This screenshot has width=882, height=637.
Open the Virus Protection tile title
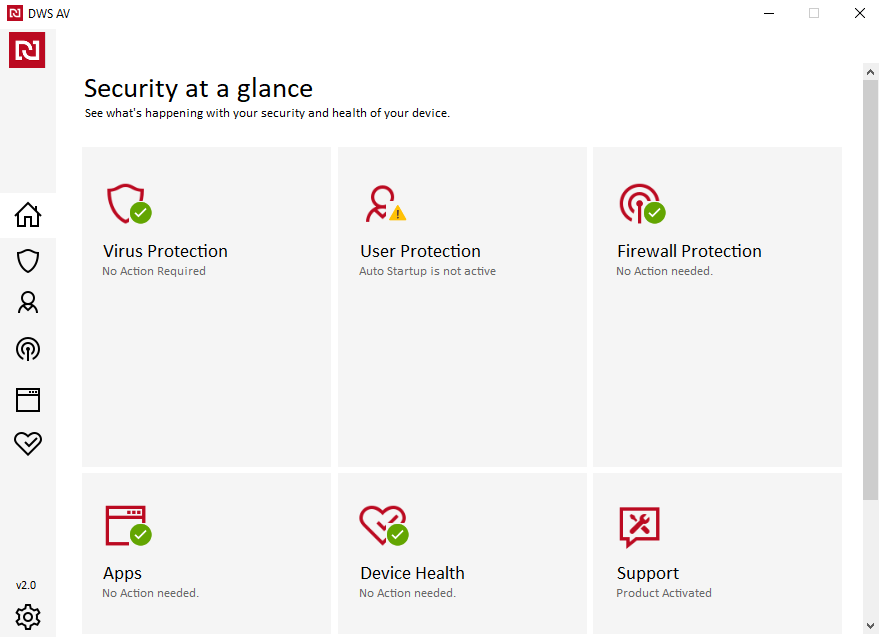click(165, 251)
